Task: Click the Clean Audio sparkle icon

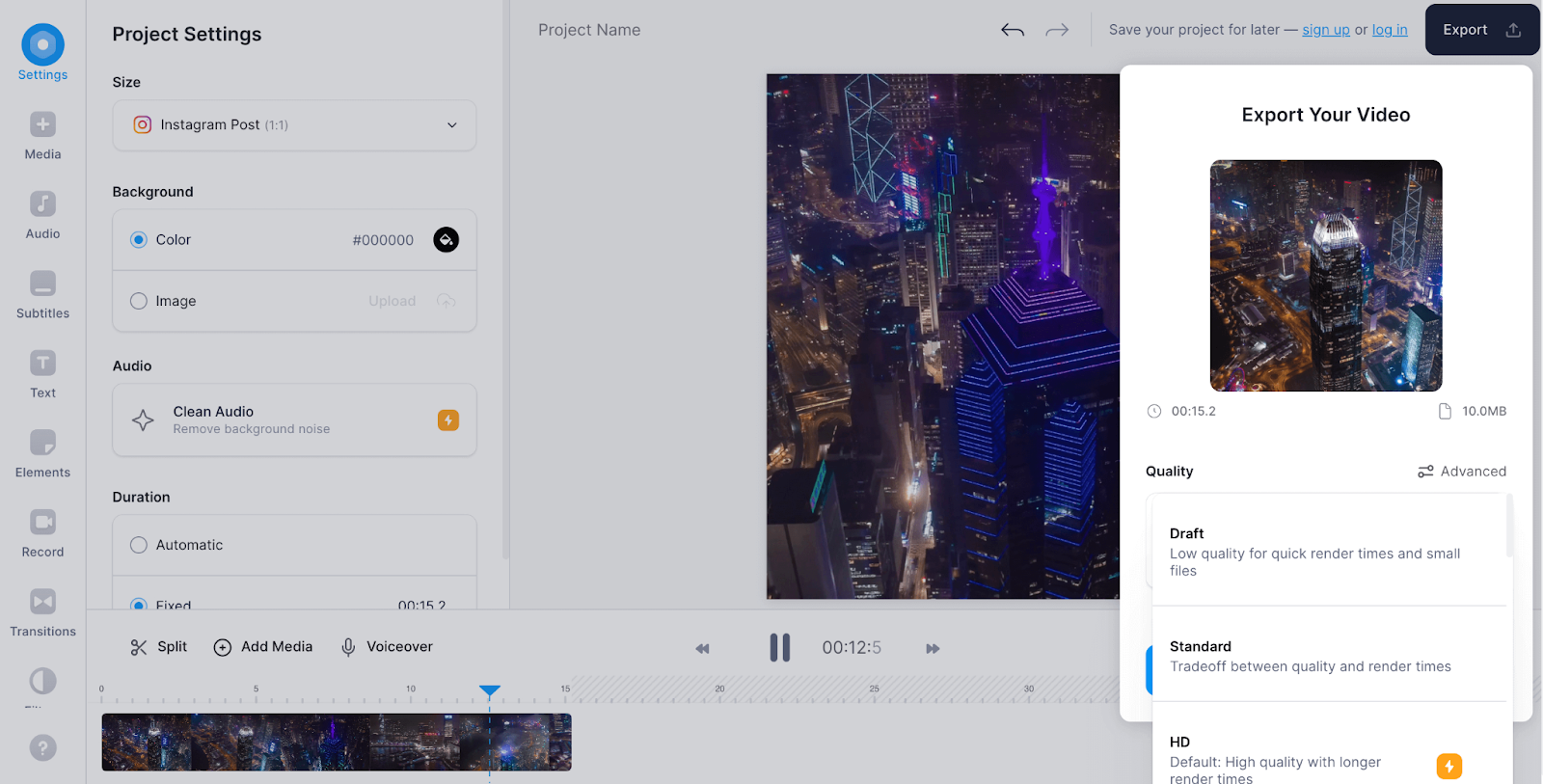Action: pyautogui.click(x=143, y=420)
